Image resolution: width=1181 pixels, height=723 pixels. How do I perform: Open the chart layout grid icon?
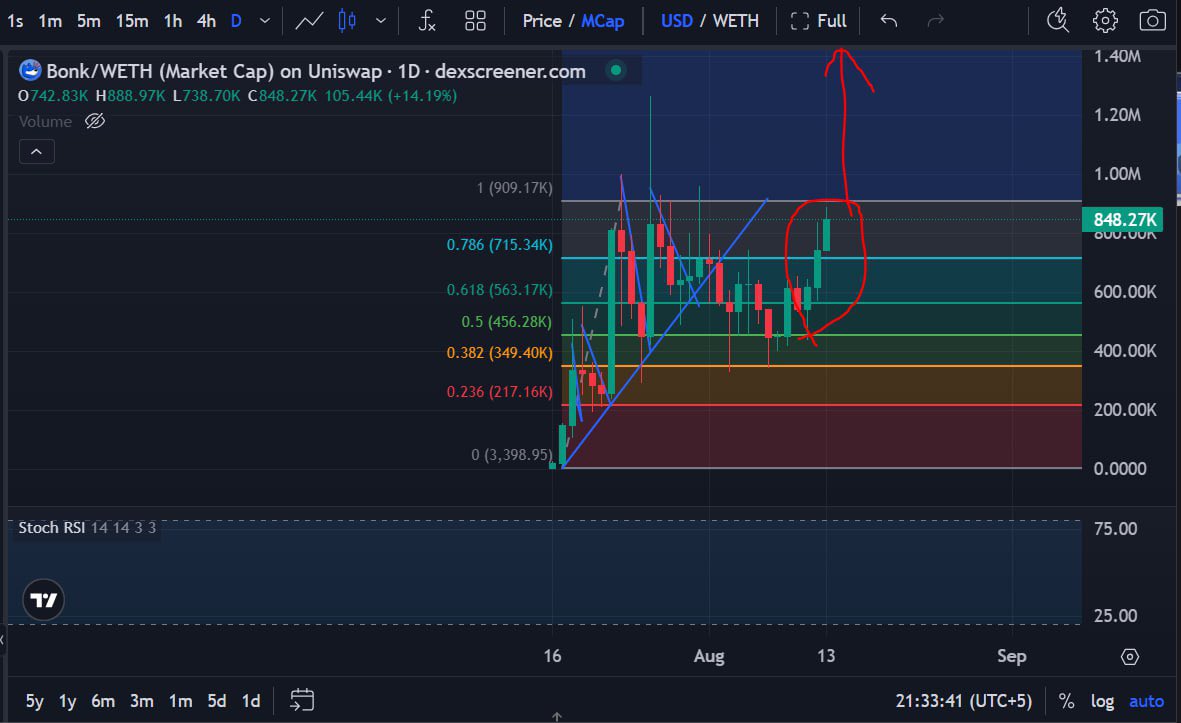[475, 21]
